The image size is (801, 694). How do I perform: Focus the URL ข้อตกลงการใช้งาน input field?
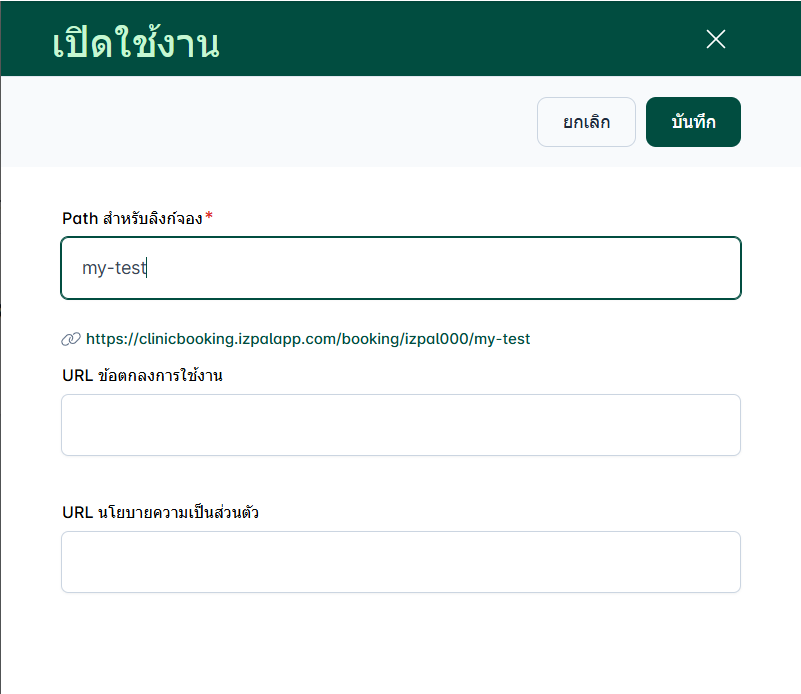tap(401, 425)
